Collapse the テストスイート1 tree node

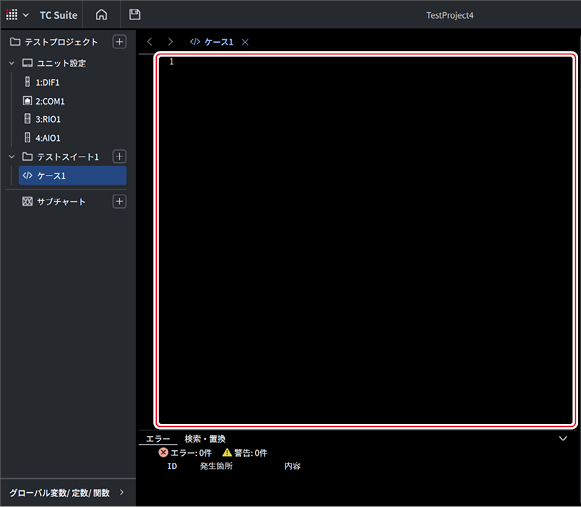[11, 157]
